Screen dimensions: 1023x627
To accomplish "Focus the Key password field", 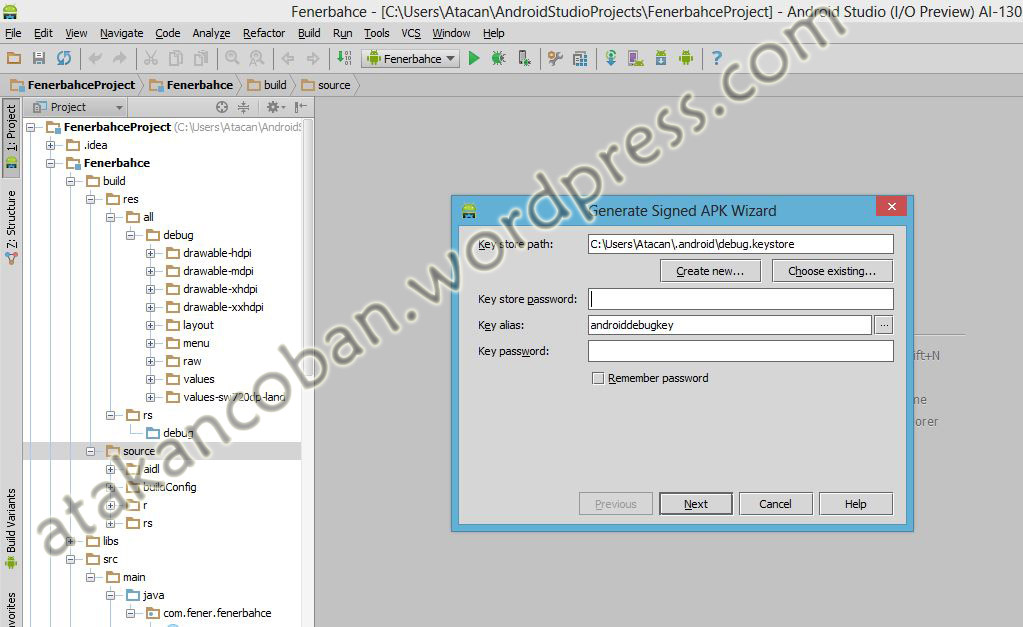I will (x=741, y=351).
